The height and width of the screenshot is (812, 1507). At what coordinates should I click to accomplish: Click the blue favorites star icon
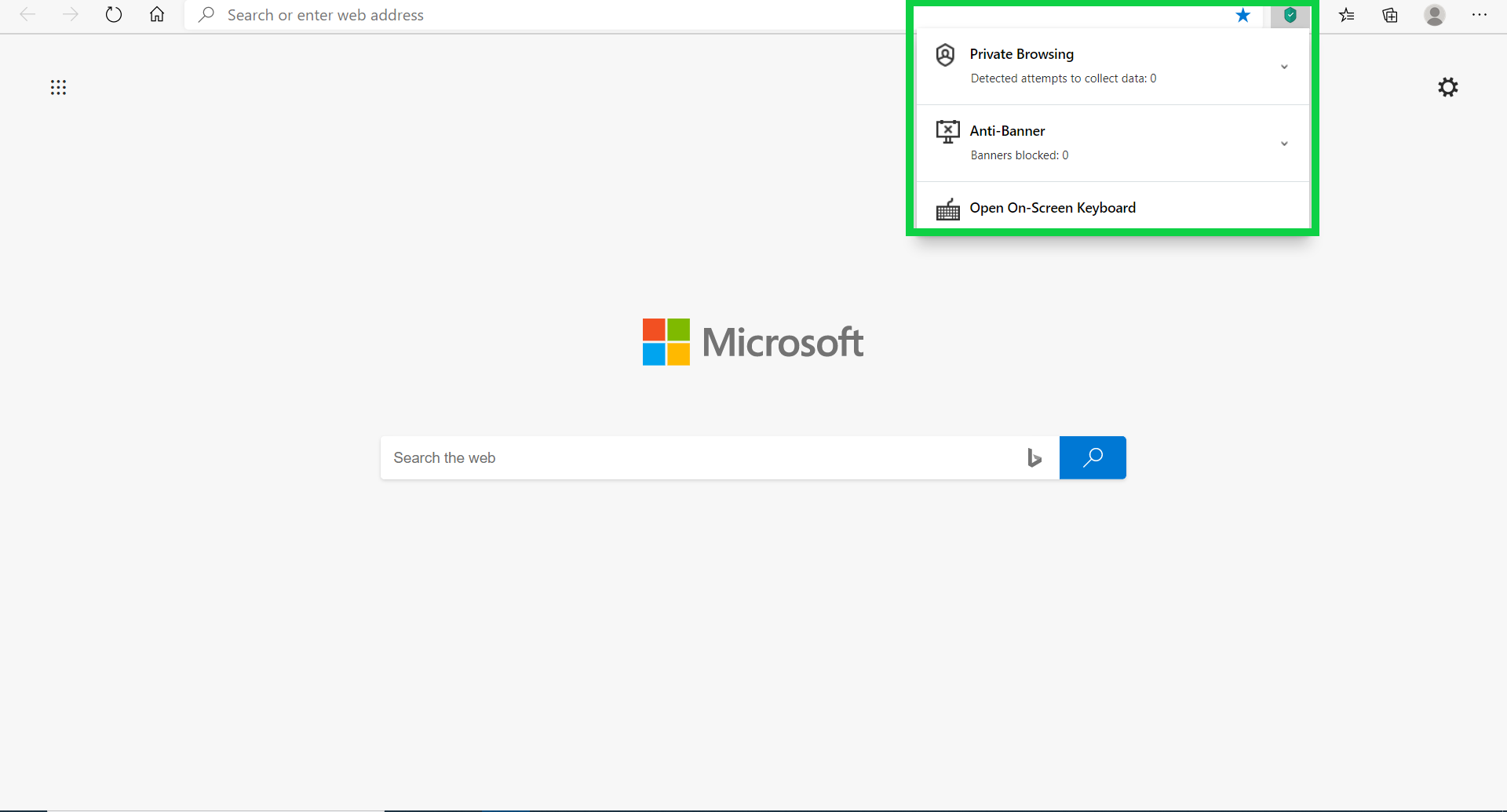[x=1242, y=15]
